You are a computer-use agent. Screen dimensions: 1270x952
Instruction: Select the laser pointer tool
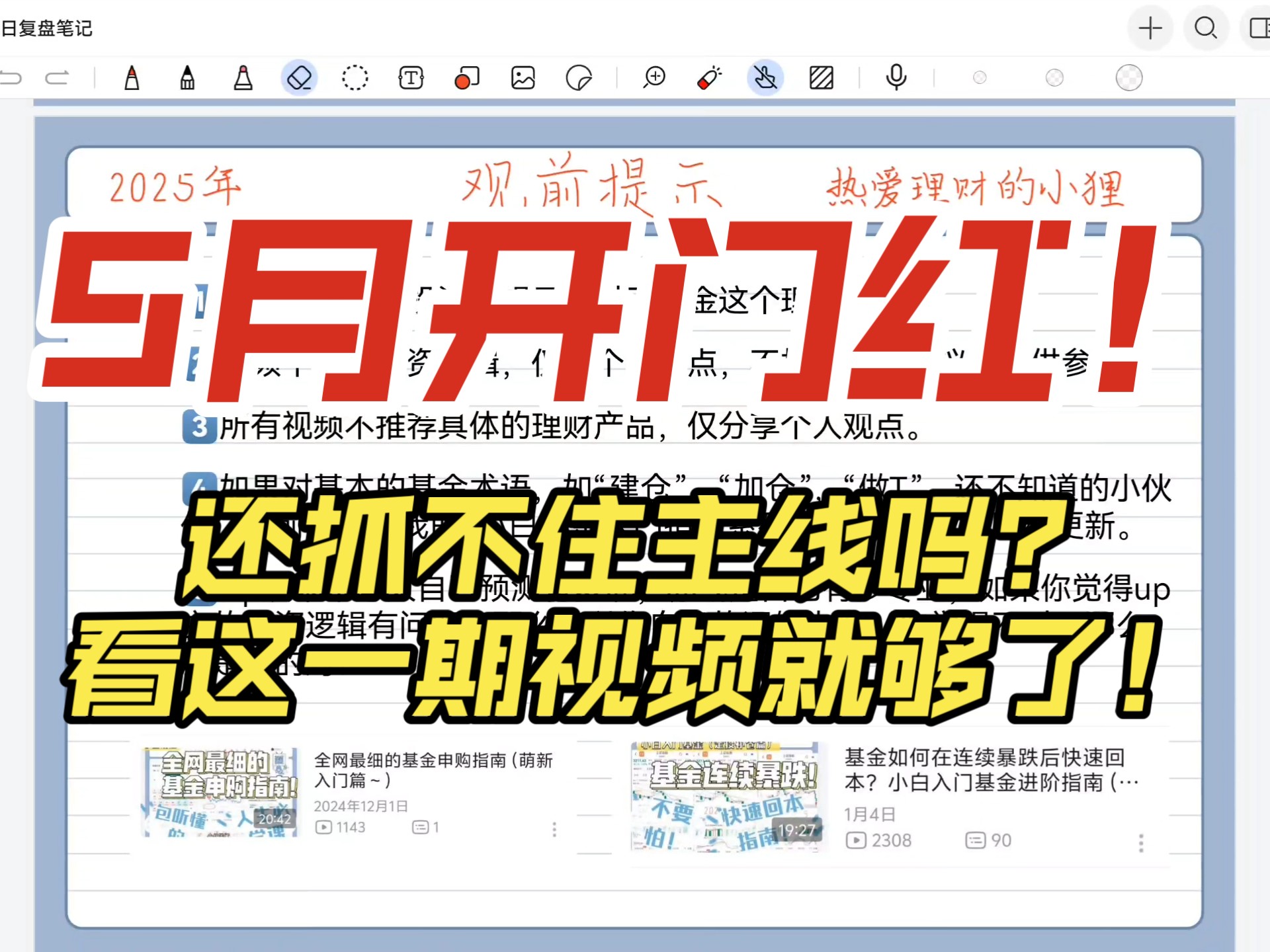(710, 78)
